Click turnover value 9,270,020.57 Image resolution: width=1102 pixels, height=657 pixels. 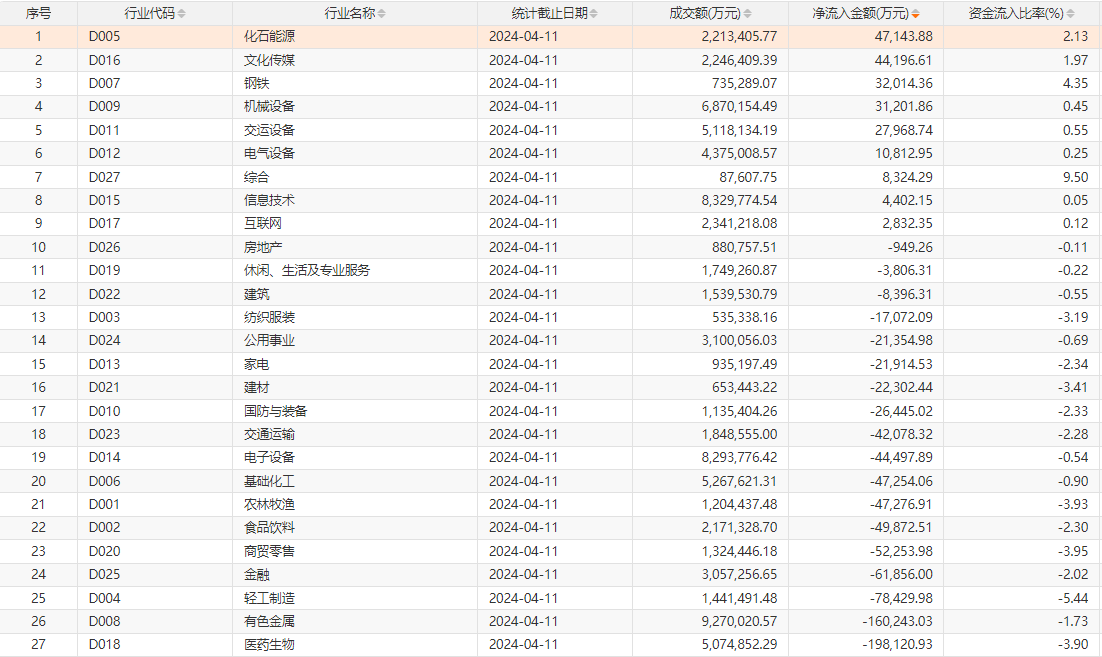(x=739, y=622)
